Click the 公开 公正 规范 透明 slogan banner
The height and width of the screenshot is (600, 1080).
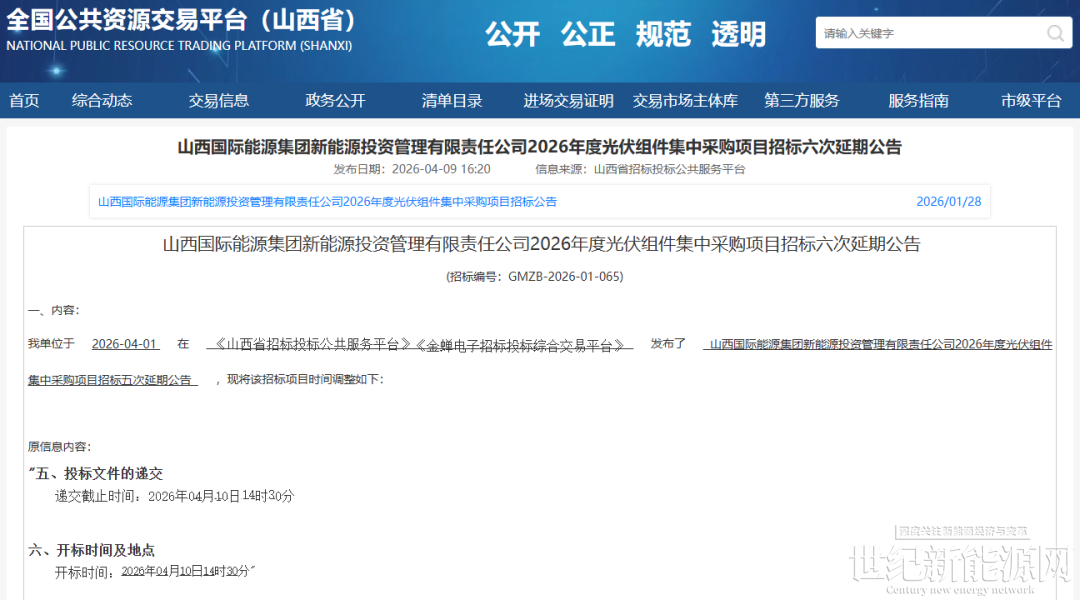tap(625, 35)
